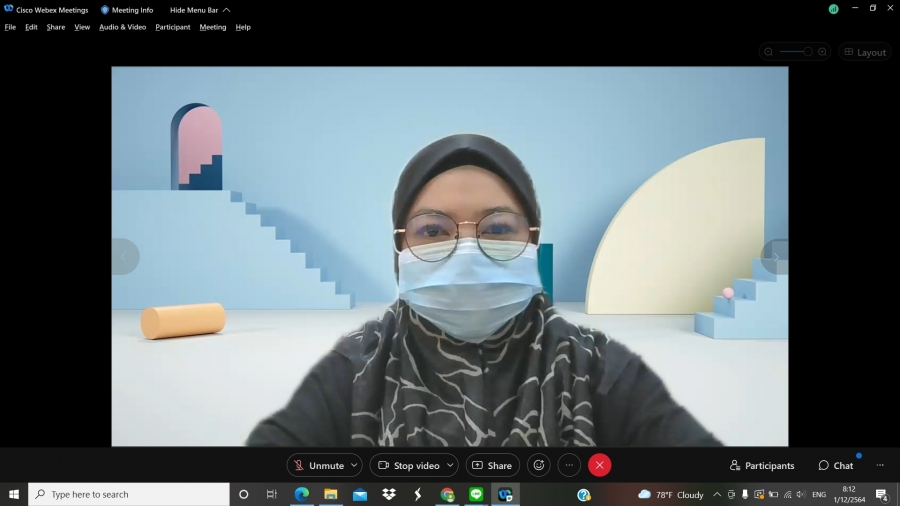Open the reactions emoji icon
The image size is (900, 506).
(539, 465)
